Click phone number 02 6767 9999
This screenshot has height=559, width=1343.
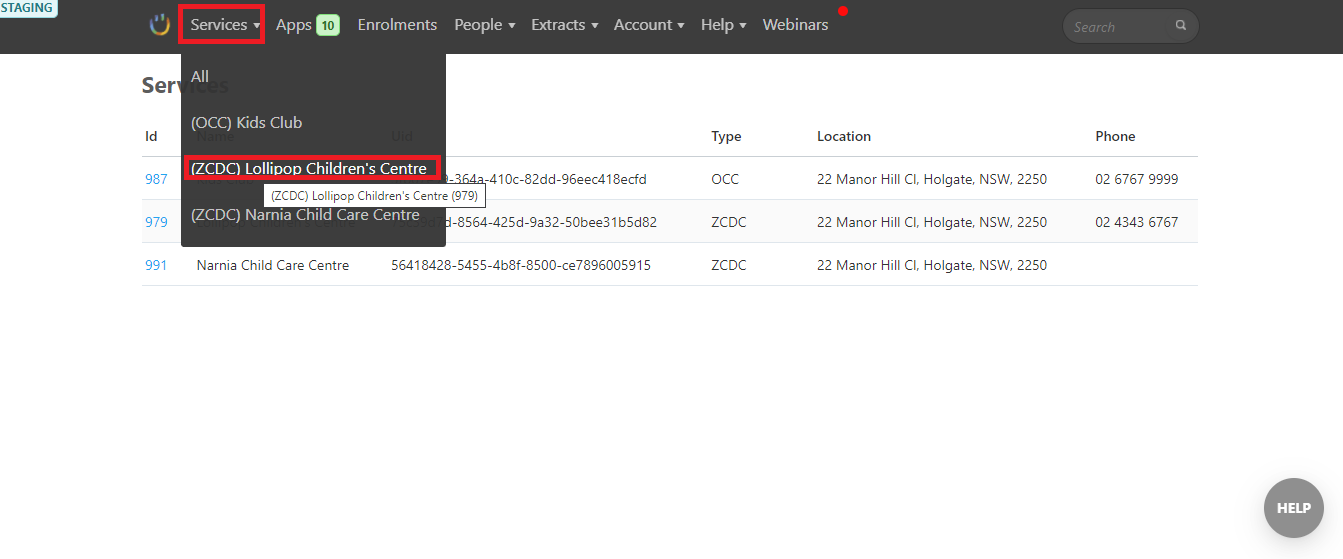point(1137,180)
